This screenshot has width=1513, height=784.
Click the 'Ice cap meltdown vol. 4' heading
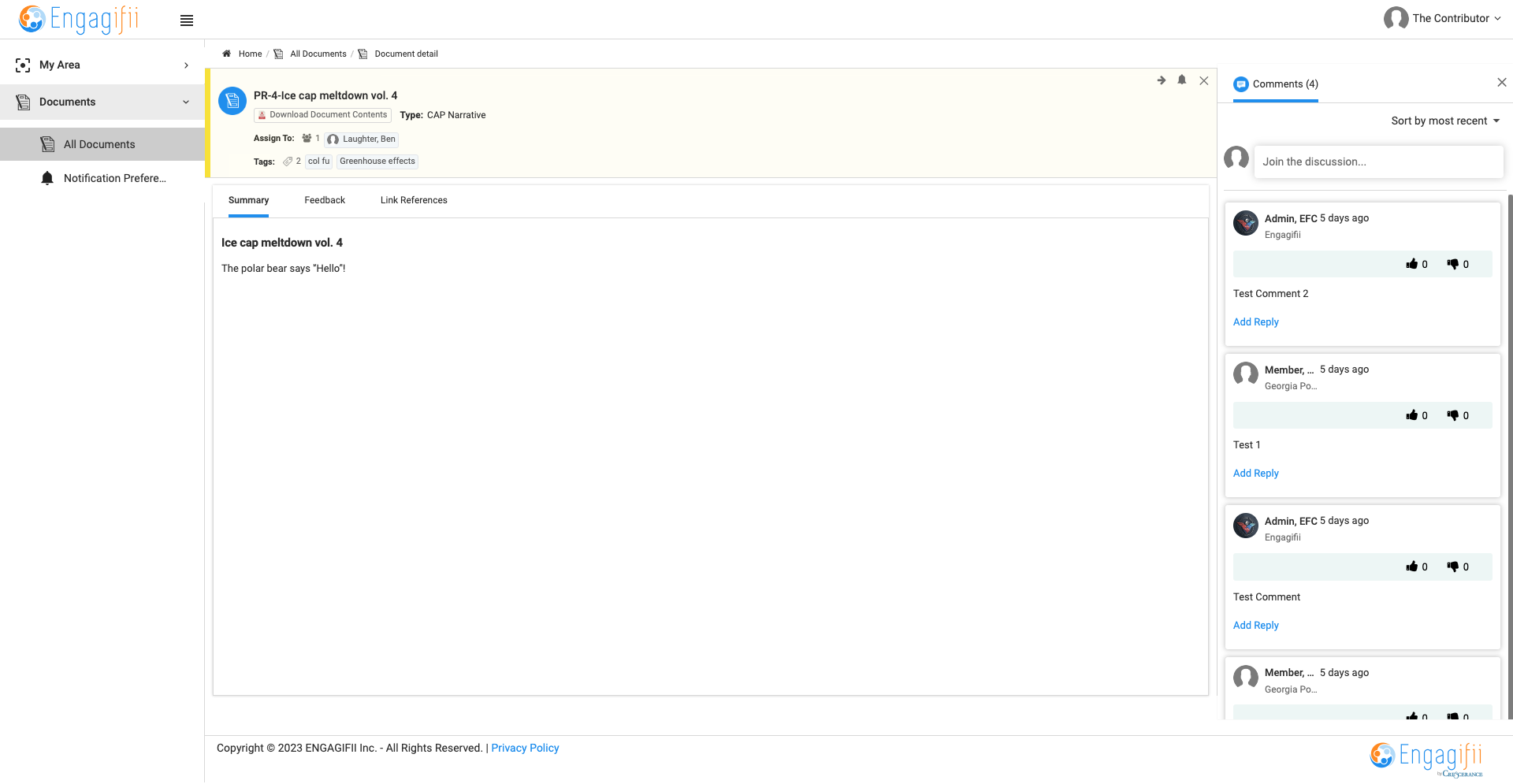282,243
